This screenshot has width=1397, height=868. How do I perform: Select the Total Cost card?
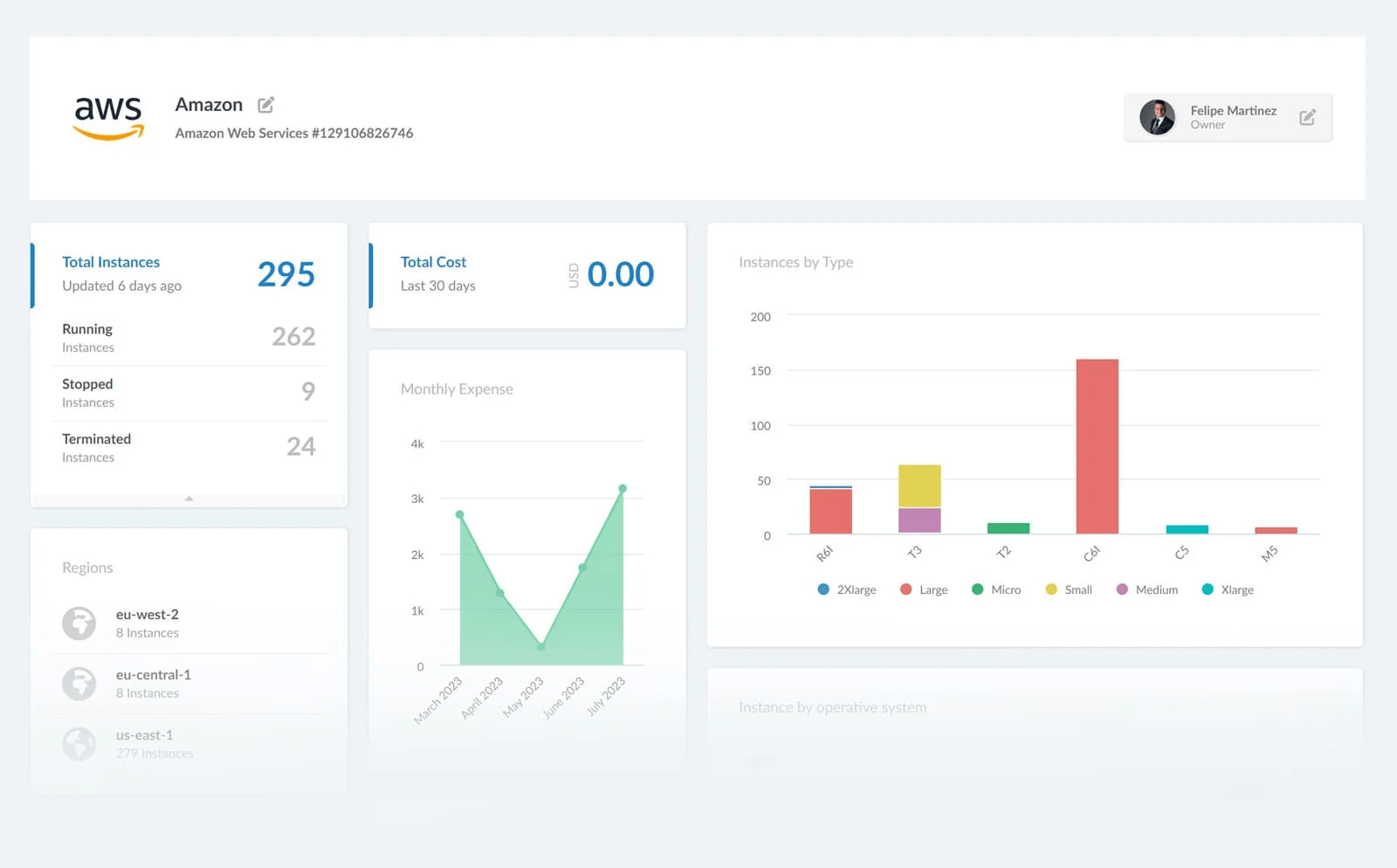pos(526,275)
